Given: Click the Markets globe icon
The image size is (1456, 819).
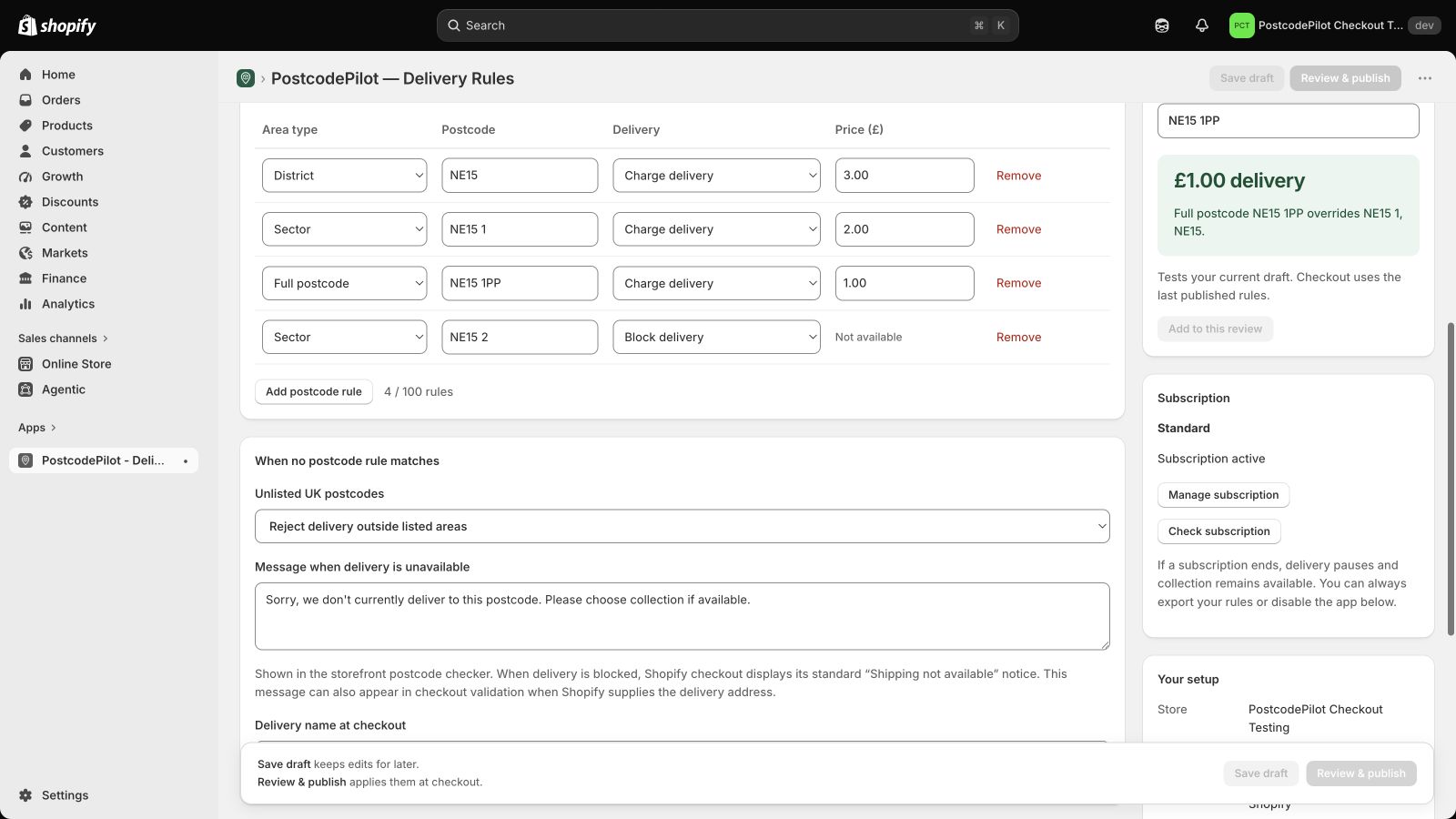Looking at the screenshot, I should point(25,253).
